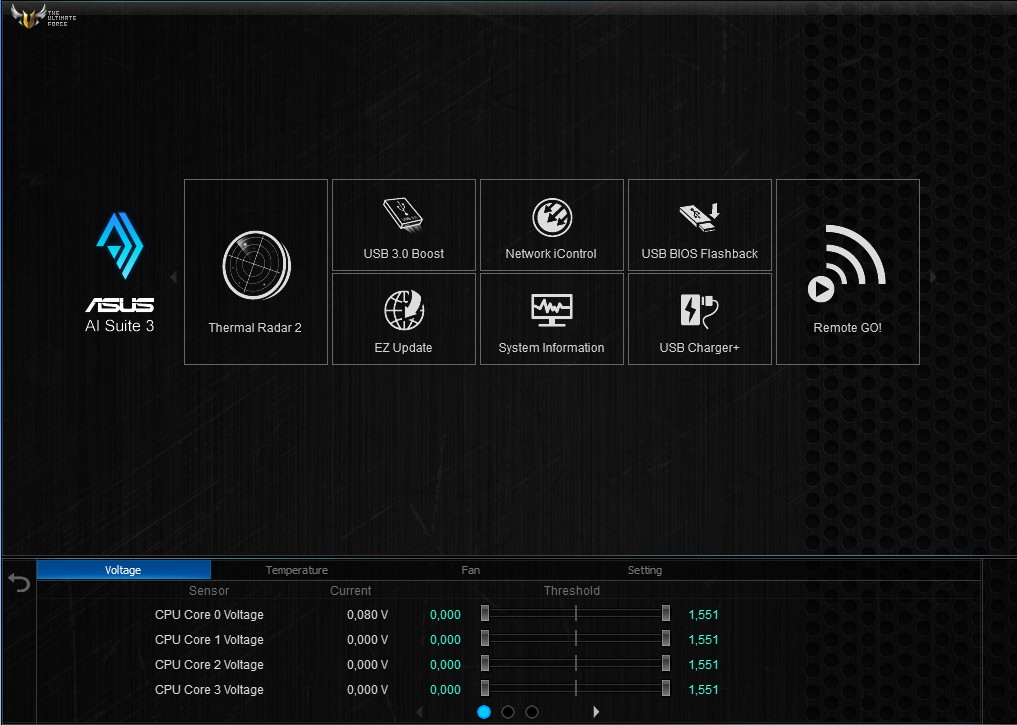Click the back arrow in monitor panel
Screen dimensions: 1017x725
tap(19, 583)
